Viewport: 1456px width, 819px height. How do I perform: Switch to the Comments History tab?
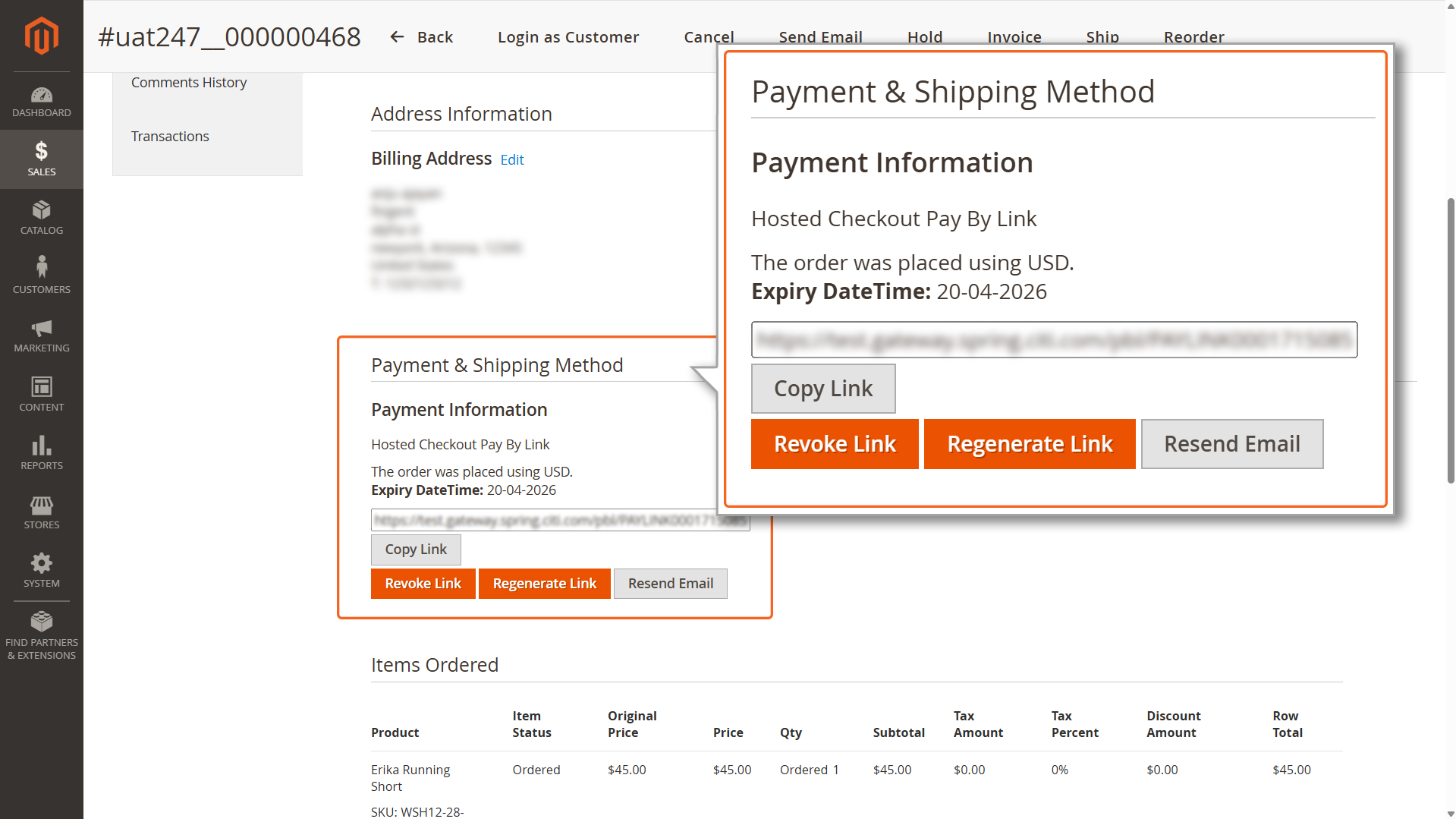[189, 82]
